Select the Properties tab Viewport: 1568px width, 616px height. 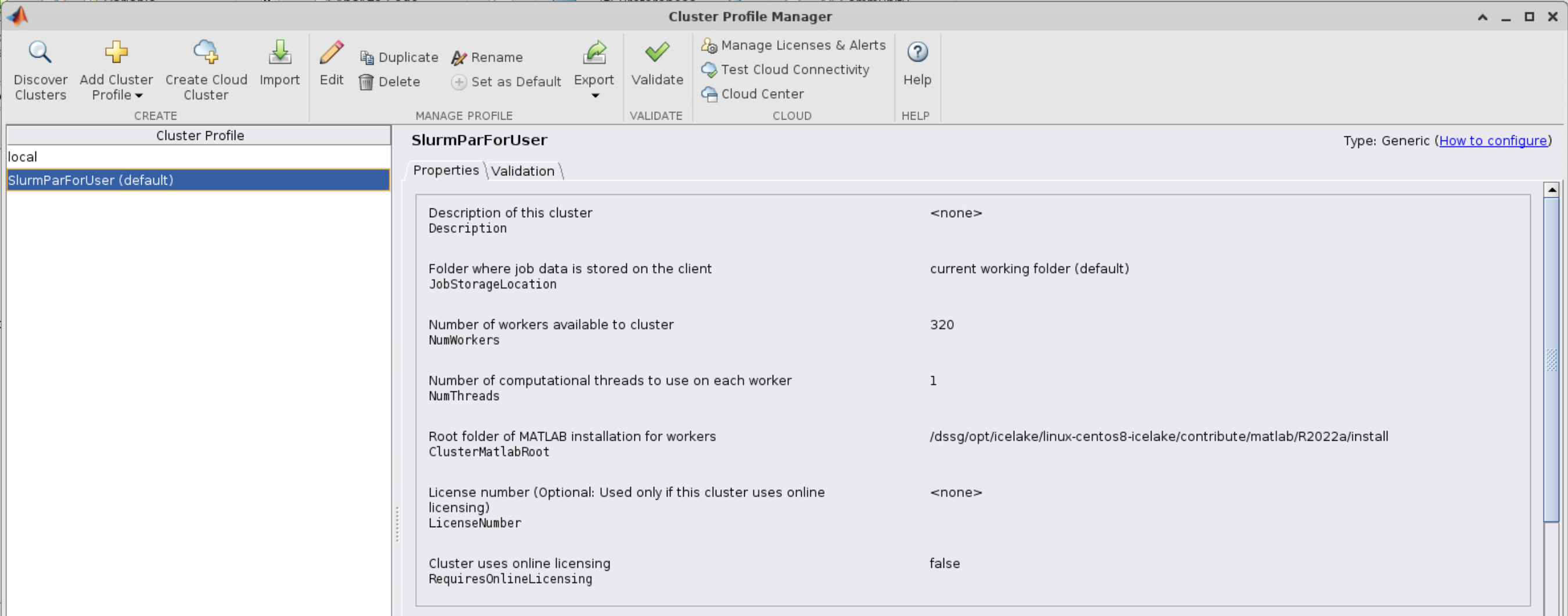coord(446,170)
